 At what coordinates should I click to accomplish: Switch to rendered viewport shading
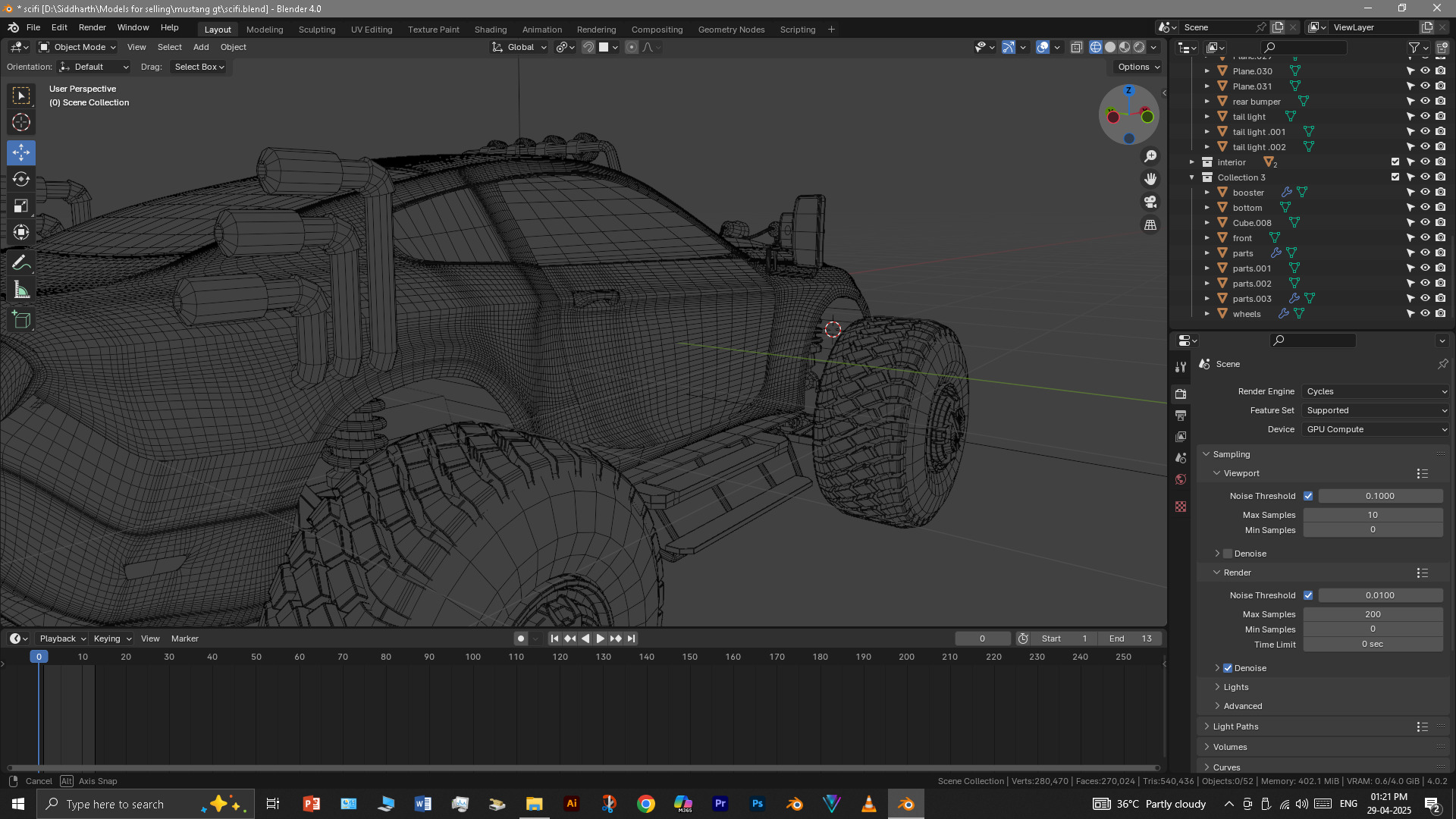click(1139, 47)
